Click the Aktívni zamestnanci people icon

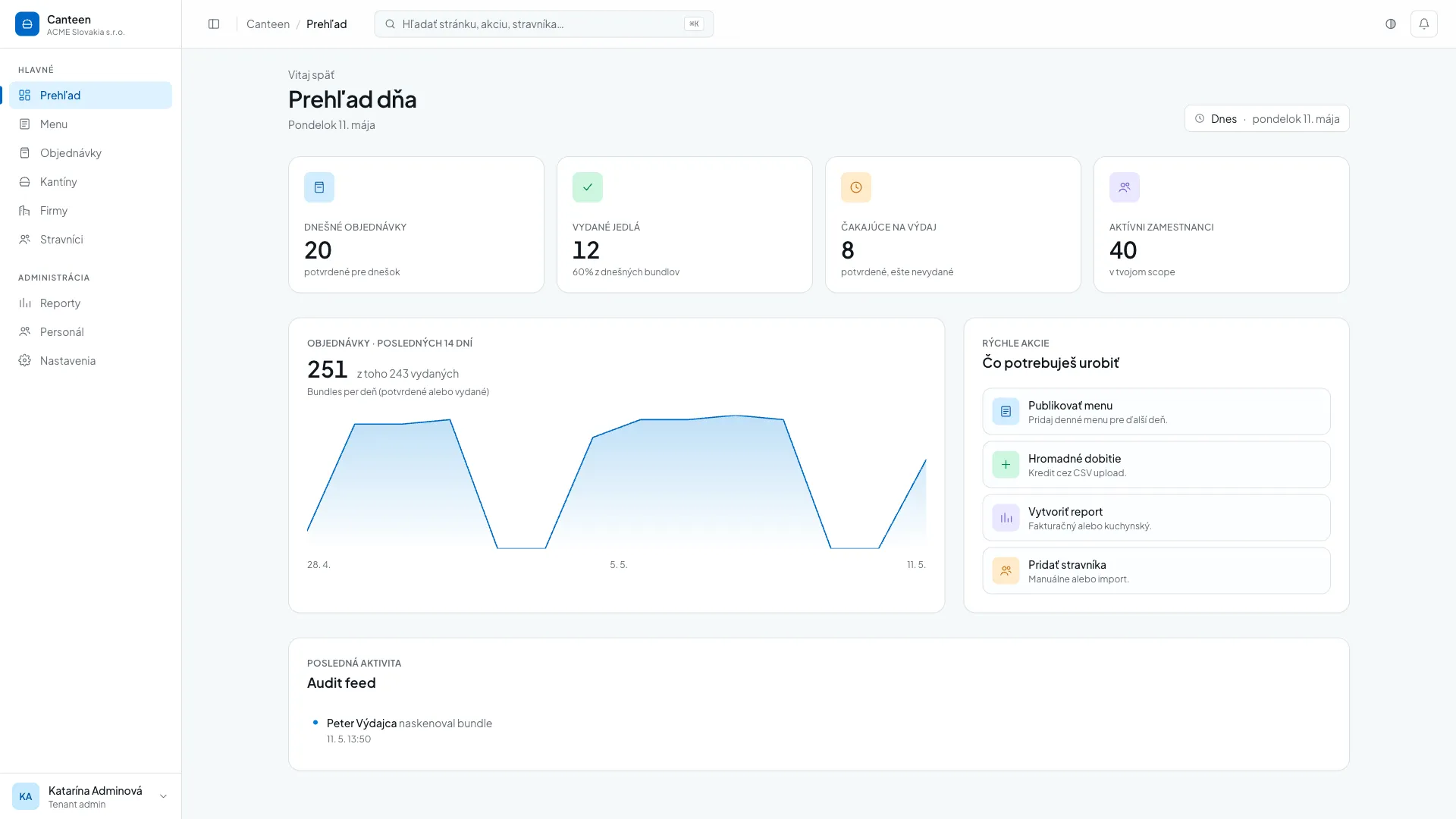pos(1125,187)
